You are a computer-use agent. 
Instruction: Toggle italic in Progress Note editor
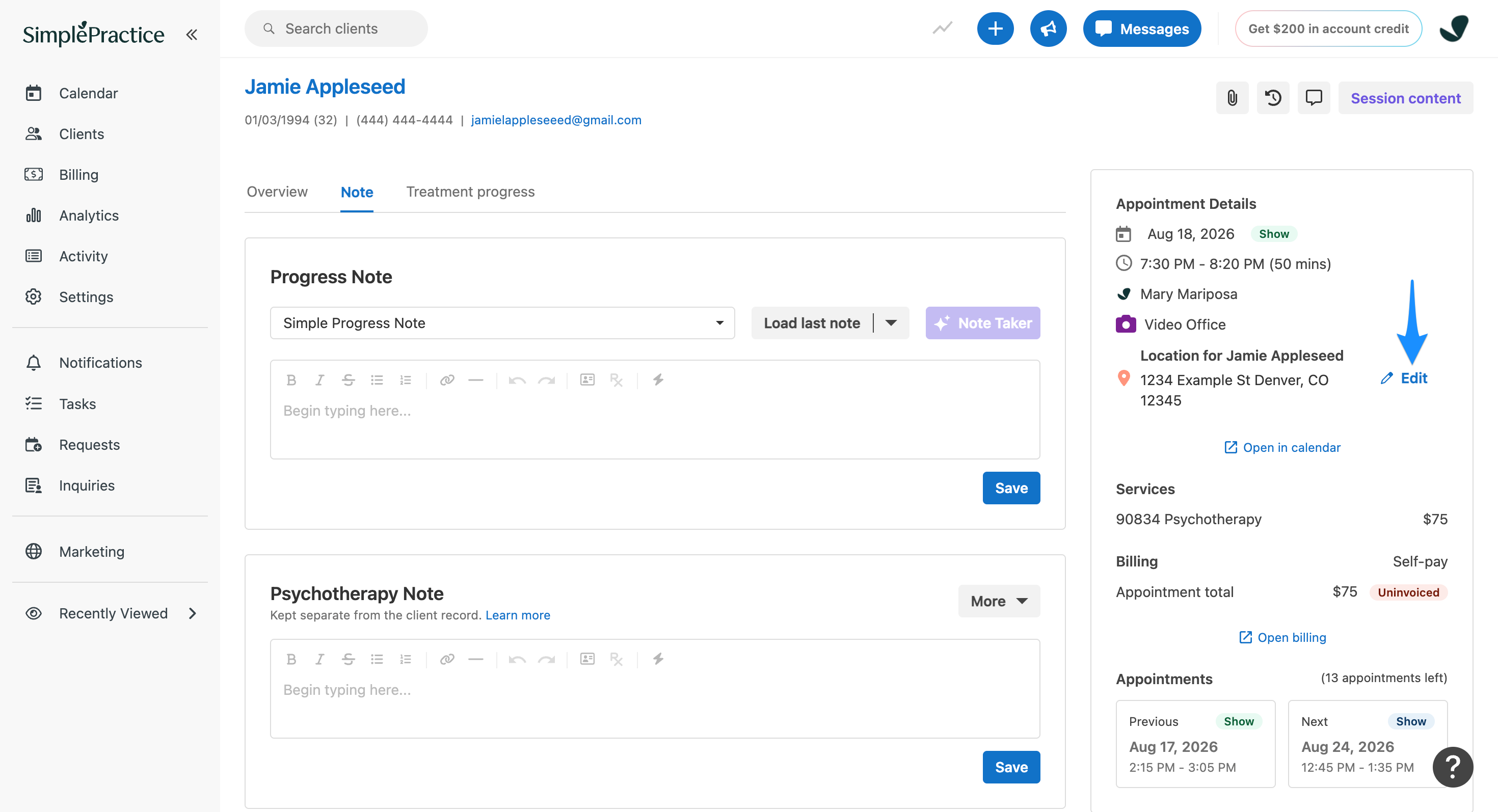pyautogui.click(x=319, y=380)
